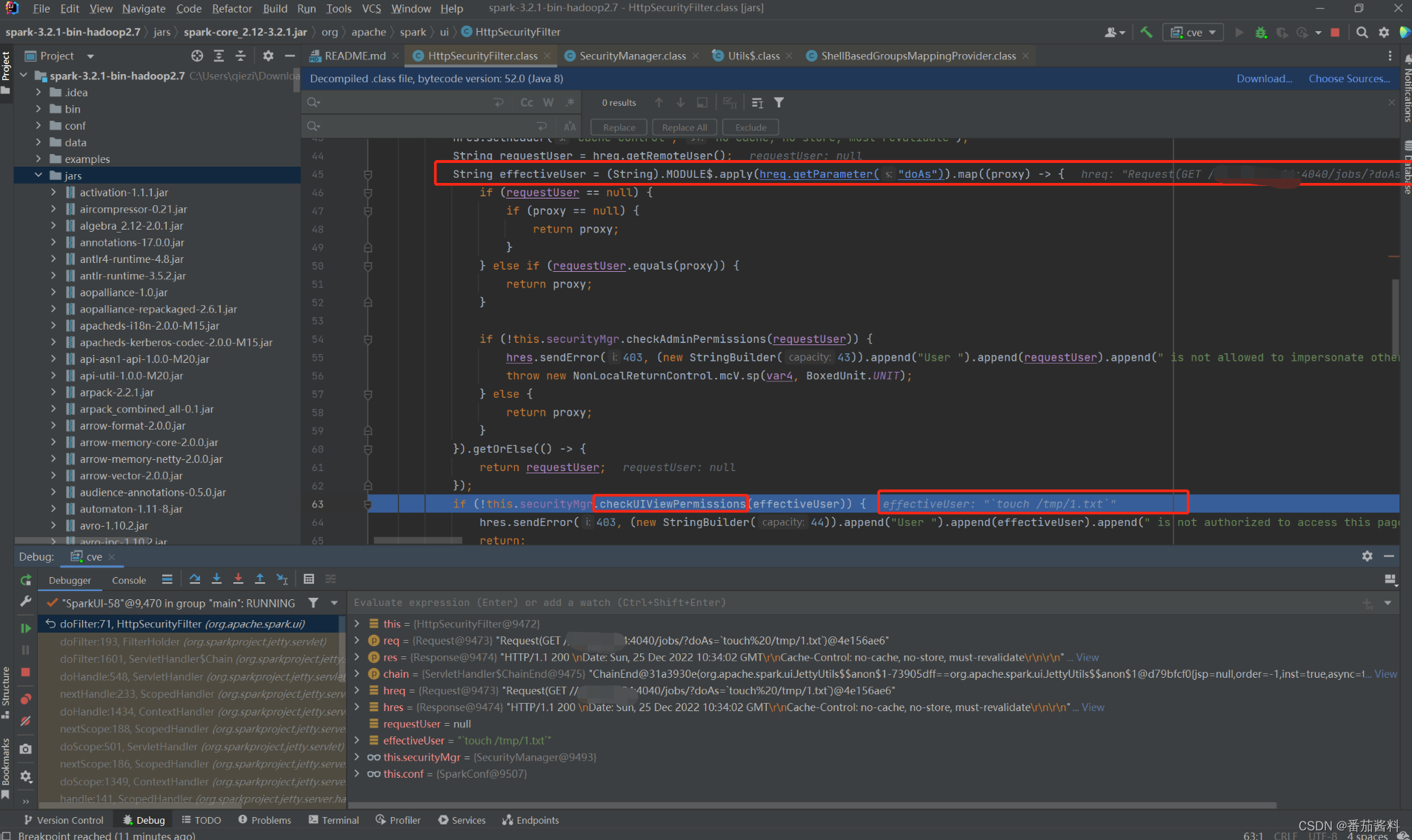Viewport: 1412px width, 840px height.
Task: Select doFilter:71 HttpSecurityFilter frame
Action: pos(191,624)
